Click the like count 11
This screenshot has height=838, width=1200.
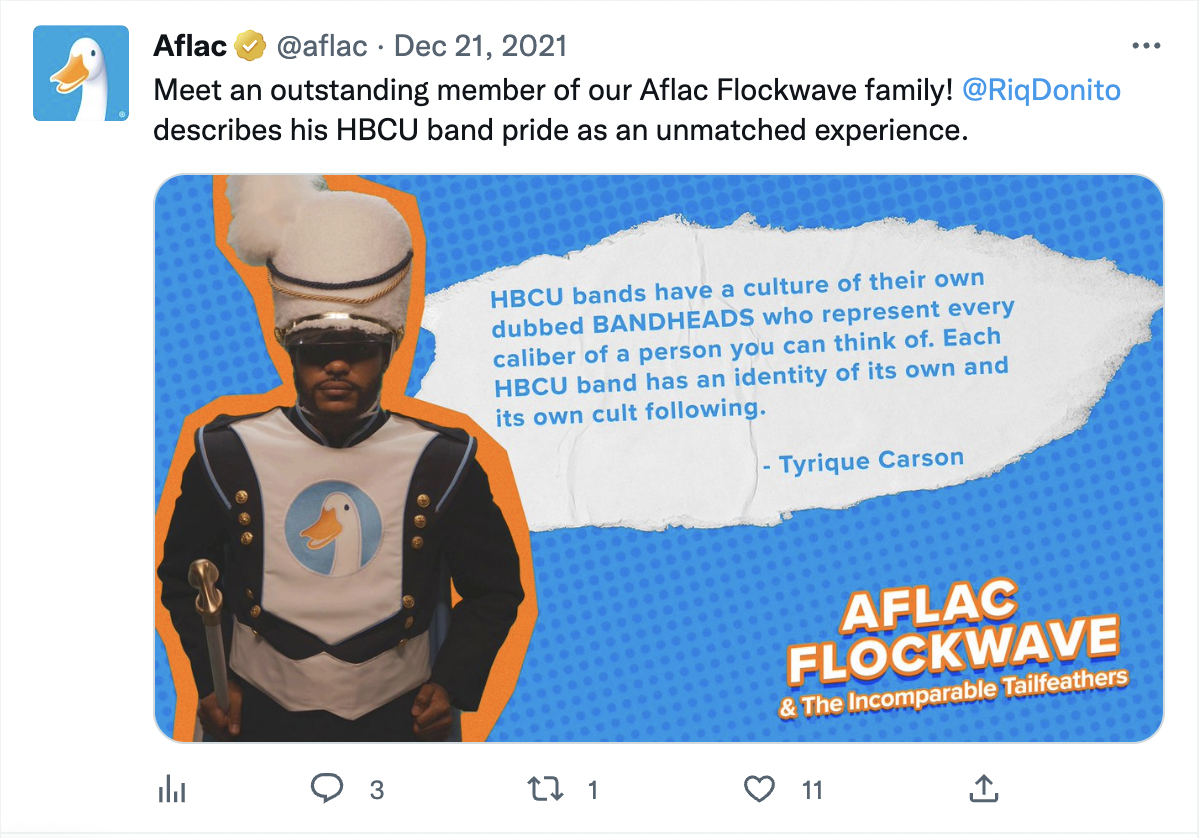coord(812,791)
